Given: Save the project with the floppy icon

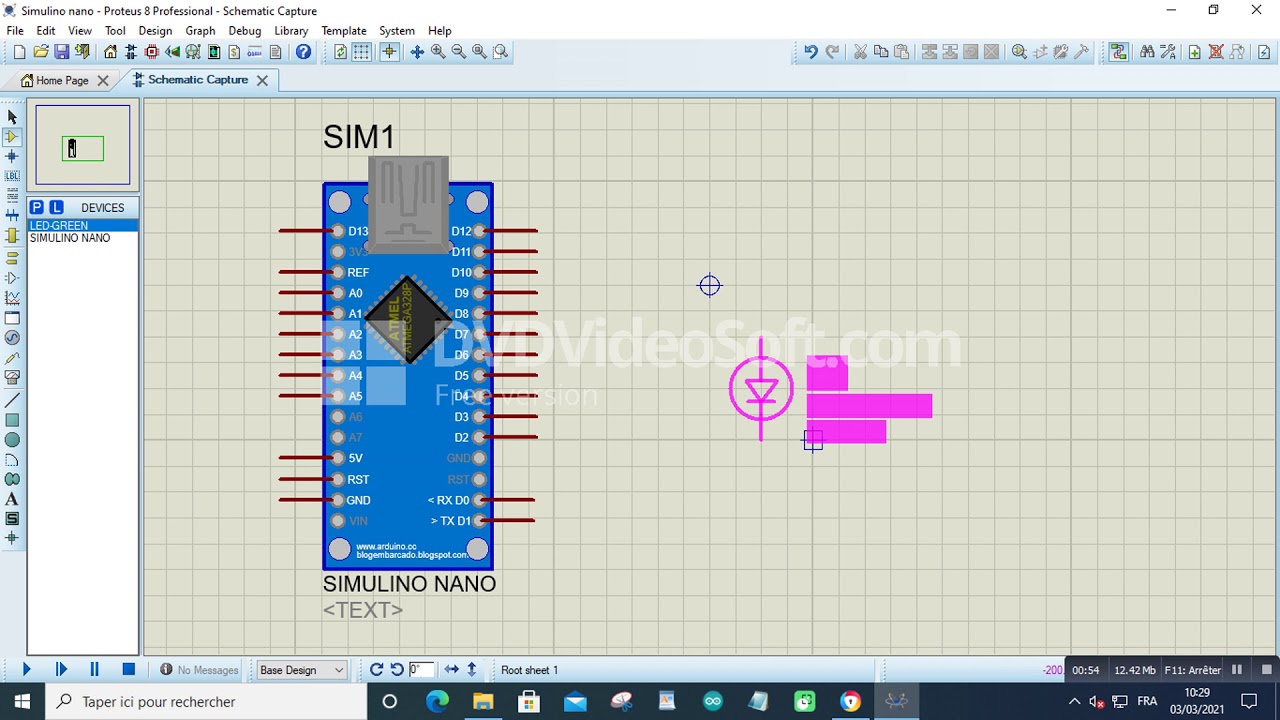Looking at the screenshot, I should pos(61,52).
